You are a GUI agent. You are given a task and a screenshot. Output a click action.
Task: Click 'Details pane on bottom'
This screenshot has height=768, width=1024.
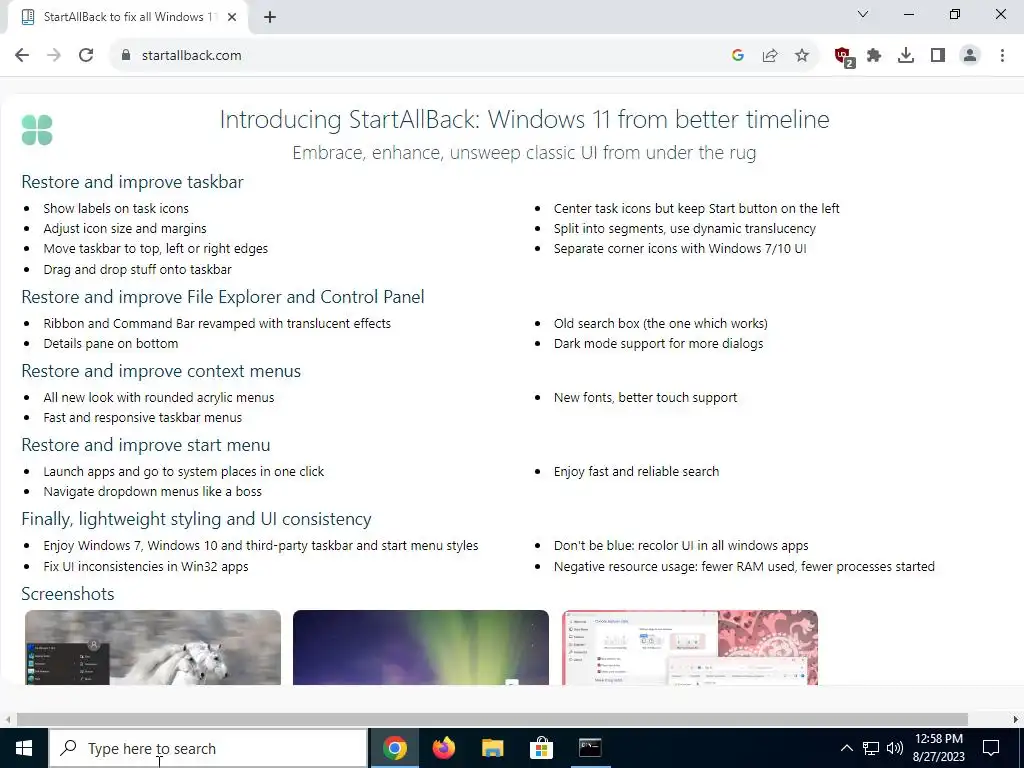point(111,344)
